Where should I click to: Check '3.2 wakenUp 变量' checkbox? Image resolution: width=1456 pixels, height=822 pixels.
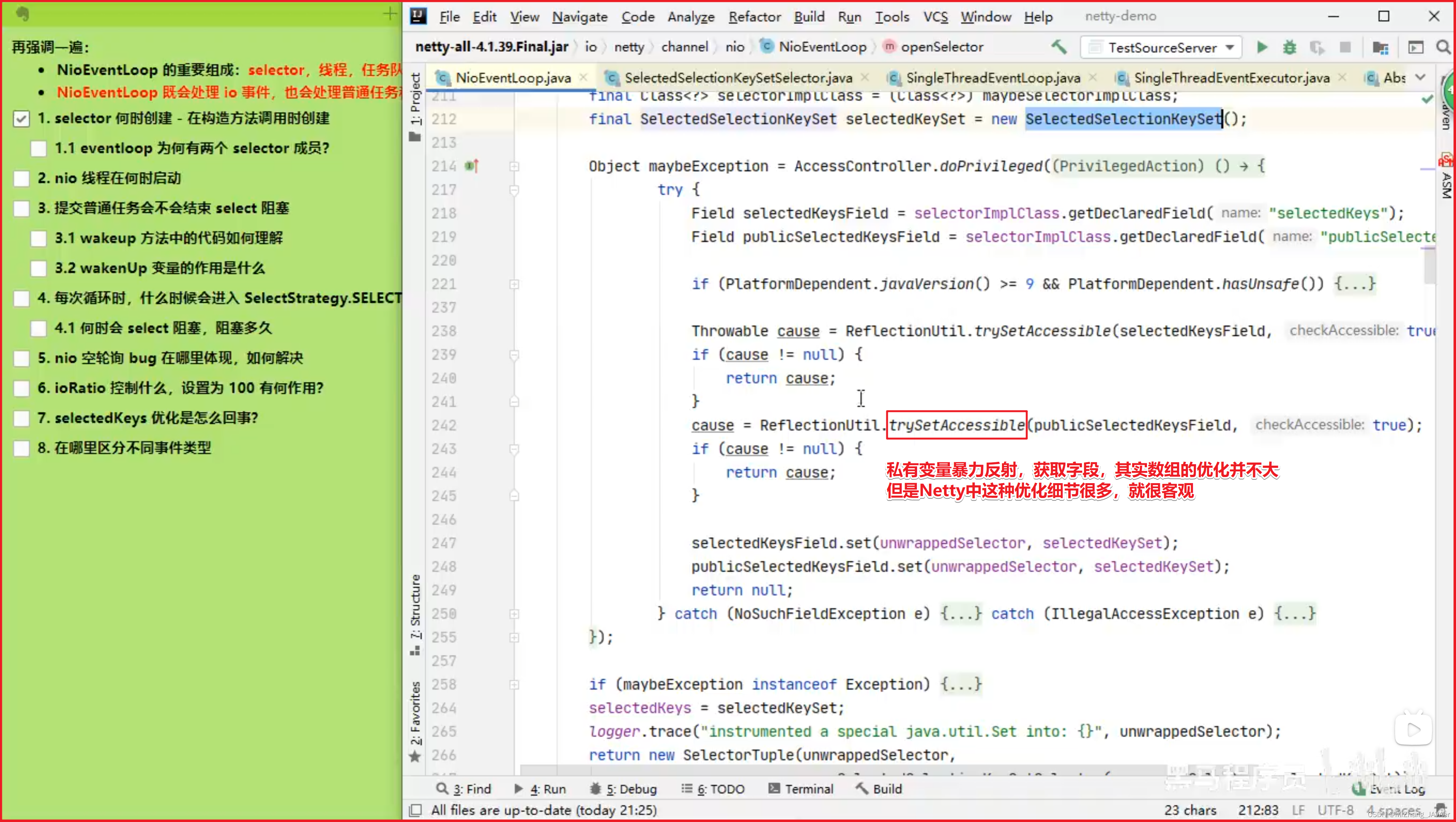coord(38,268)
